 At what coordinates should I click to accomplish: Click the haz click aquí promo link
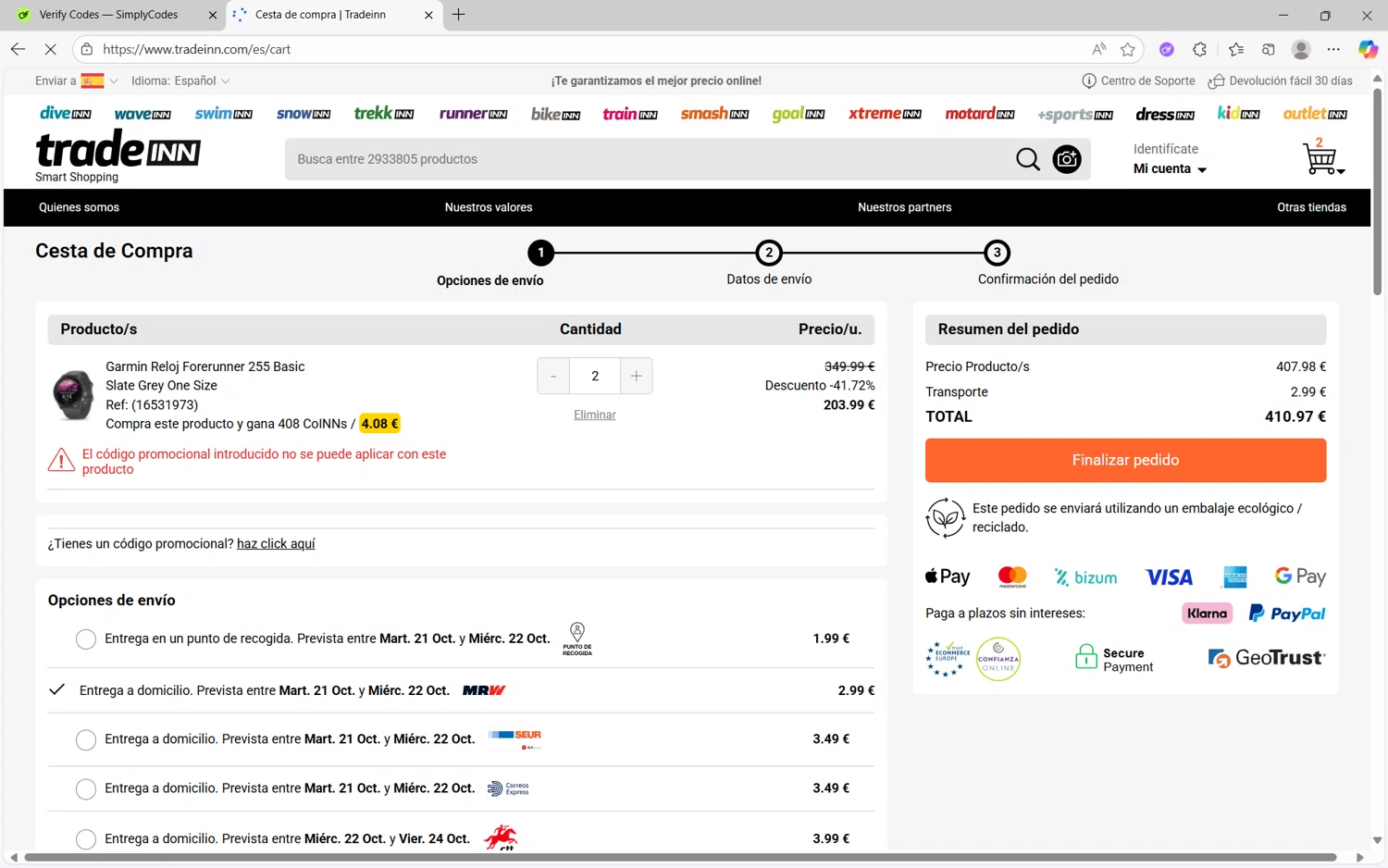(276, 543)
